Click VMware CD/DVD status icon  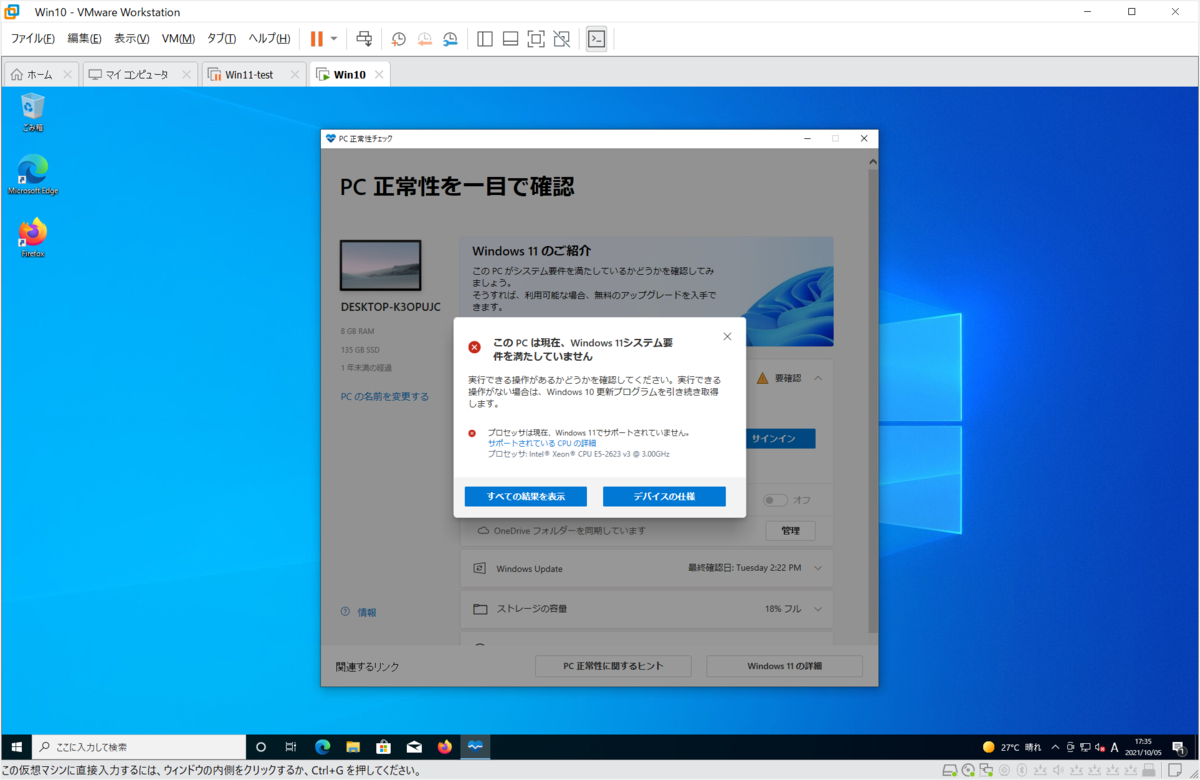[x=969, y=770]
